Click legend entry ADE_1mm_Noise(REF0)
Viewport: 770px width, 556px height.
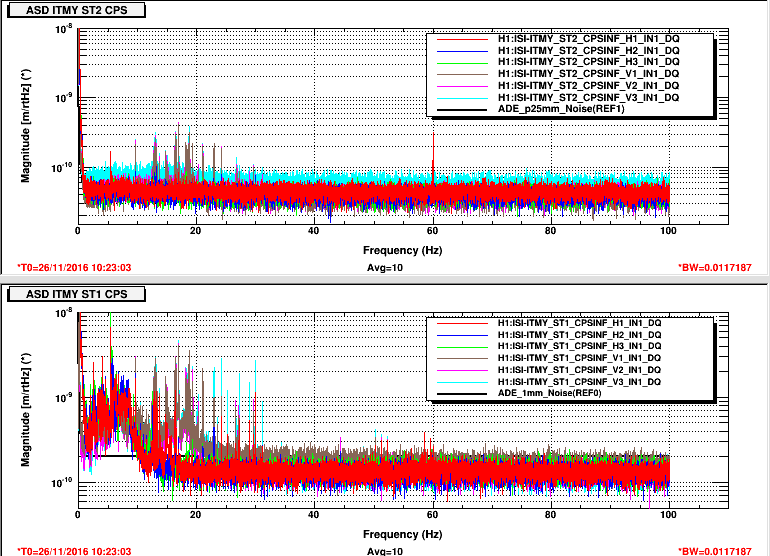click(549, 393)
